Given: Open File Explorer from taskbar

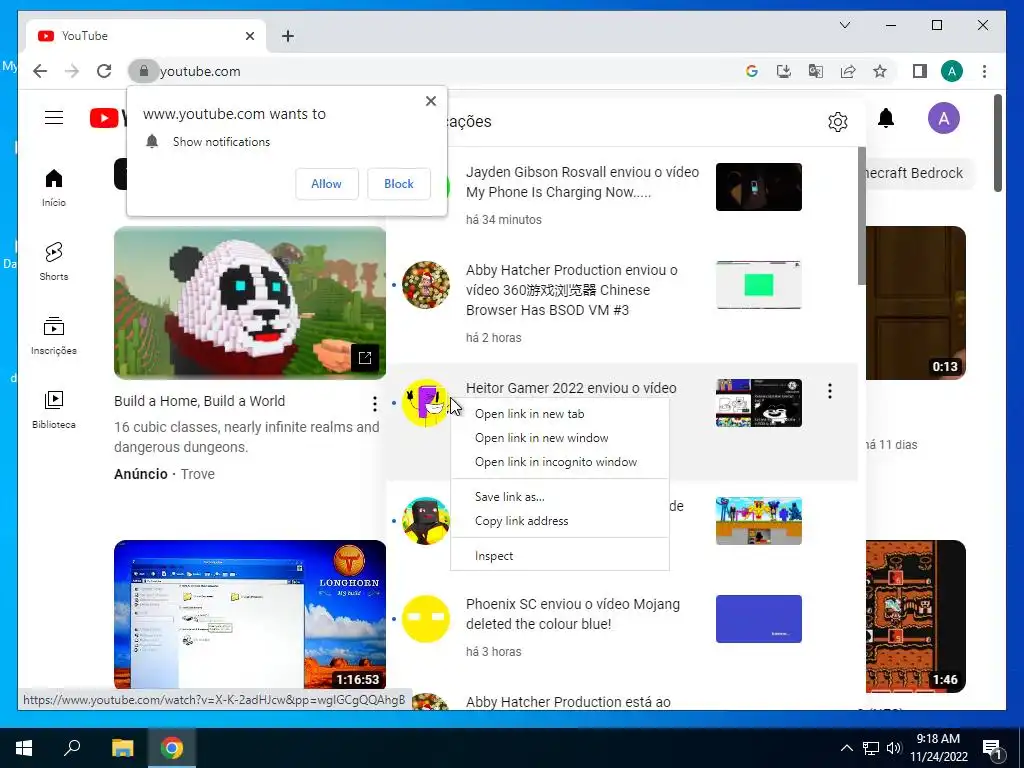Looking at the screenshot, I should point(122,748).
